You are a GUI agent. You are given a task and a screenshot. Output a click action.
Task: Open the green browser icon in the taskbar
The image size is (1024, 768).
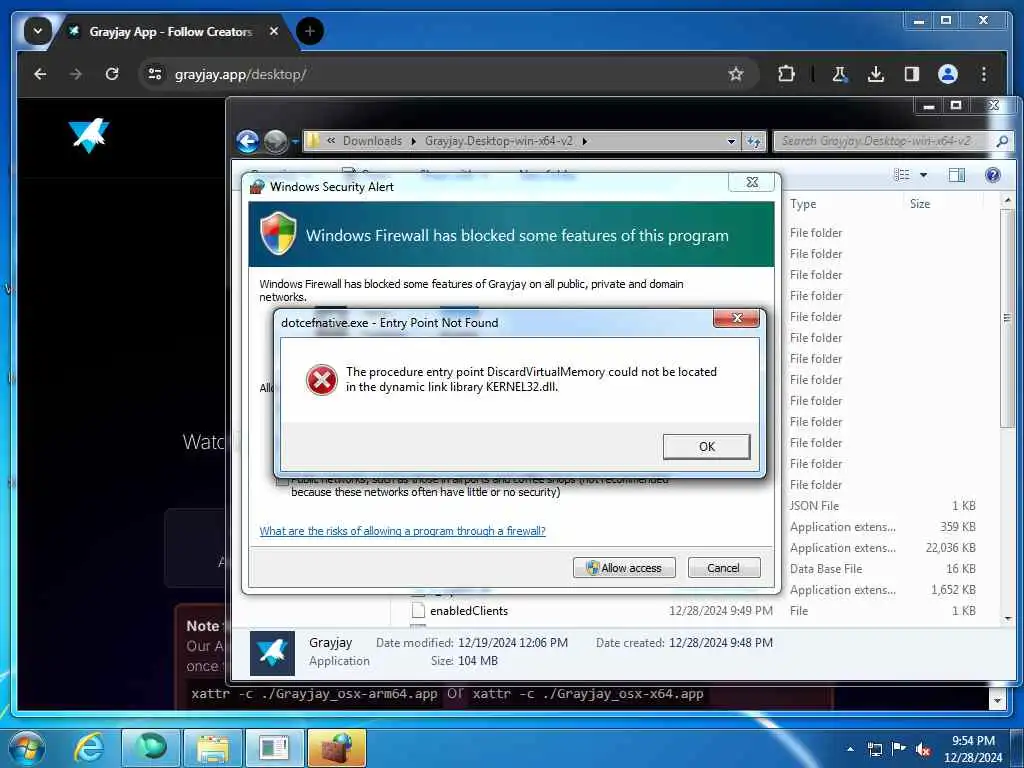point(150,747)
